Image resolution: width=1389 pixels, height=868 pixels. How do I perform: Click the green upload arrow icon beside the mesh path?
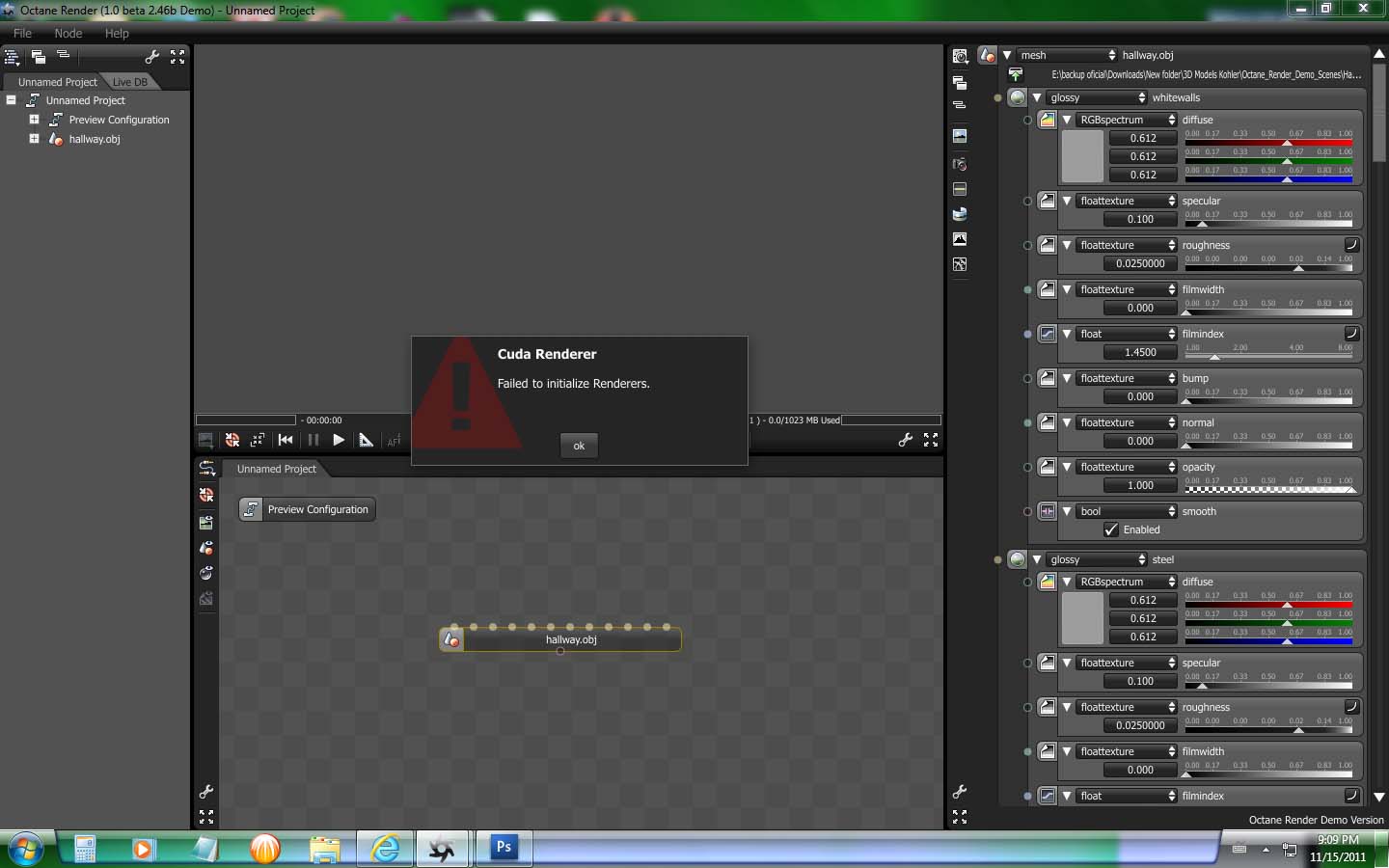[1016, 74]
